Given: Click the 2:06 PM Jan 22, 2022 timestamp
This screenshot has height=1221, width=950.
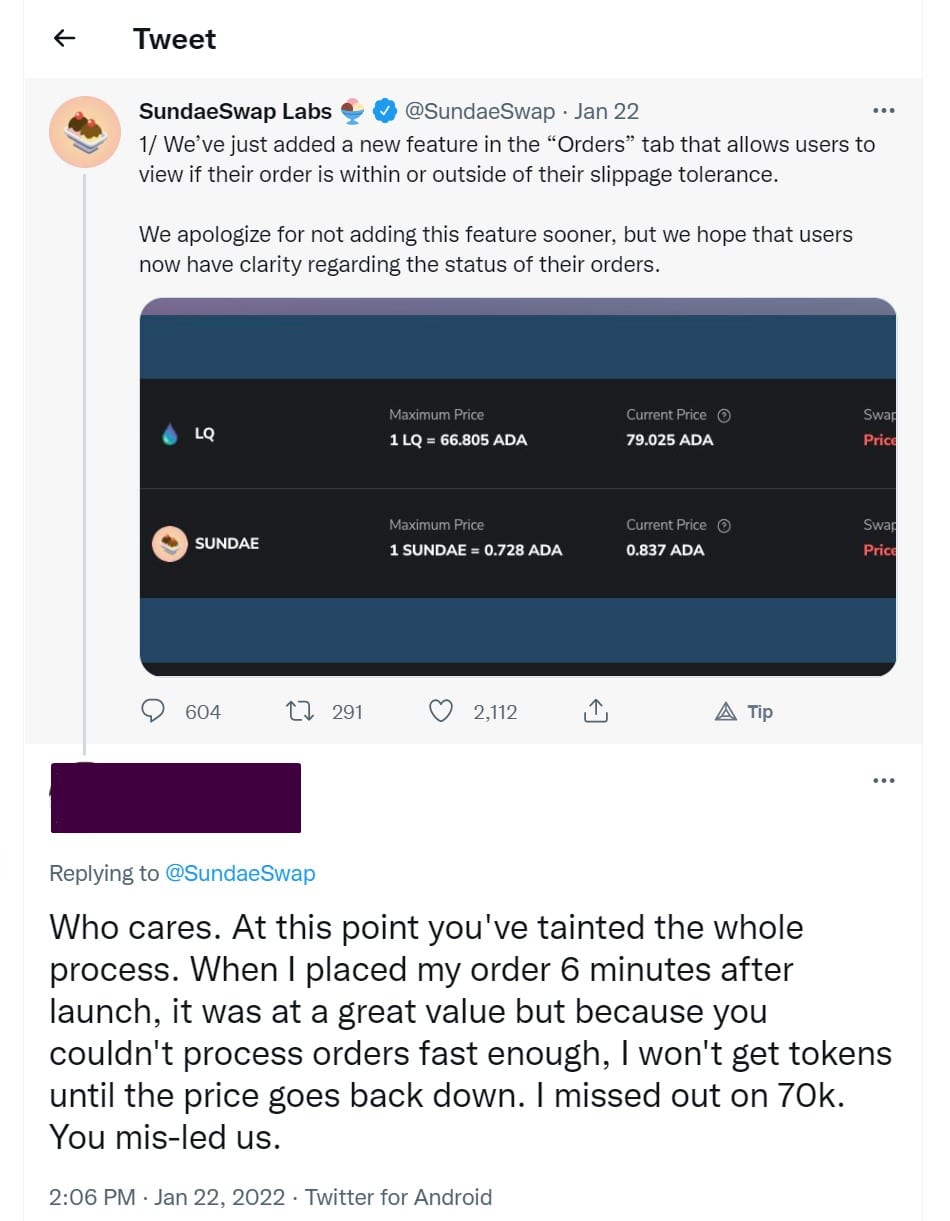Looking at the screenshot, I should tap(170, 1197).
